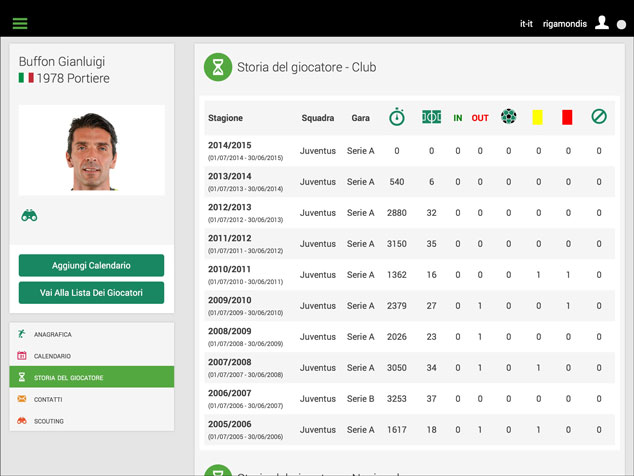634x476 pixels.
Task: Click the soccer ball goals column icon
Action: [508, 116]
